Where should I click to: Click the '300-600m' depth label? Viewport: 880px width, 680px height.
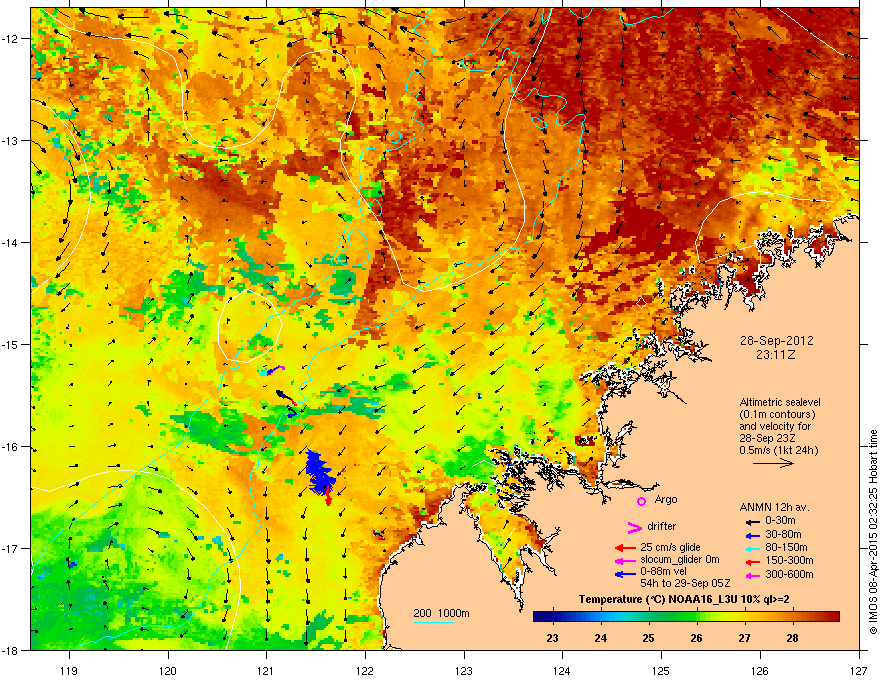[789, 575]
